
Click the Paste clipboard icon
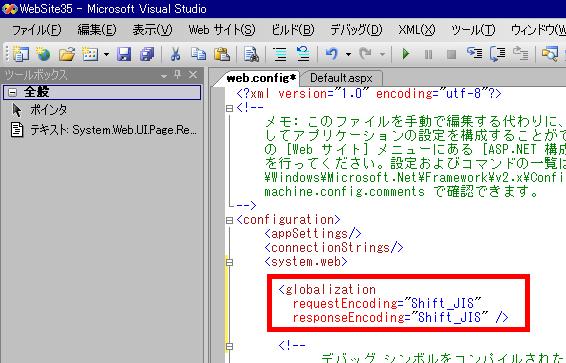pyautogui.click(x=222, y=54)
